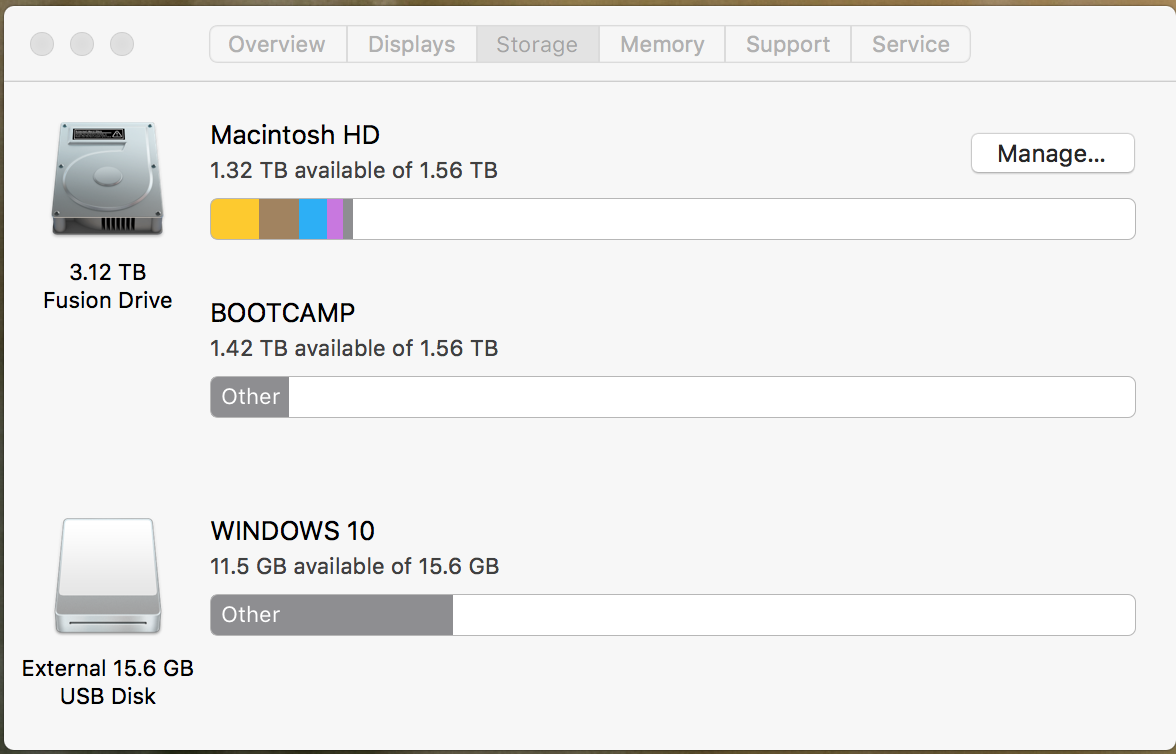Click the Other segment in WINDOWS 10 bar
1176x754 pixels.
tap(332, 615)
